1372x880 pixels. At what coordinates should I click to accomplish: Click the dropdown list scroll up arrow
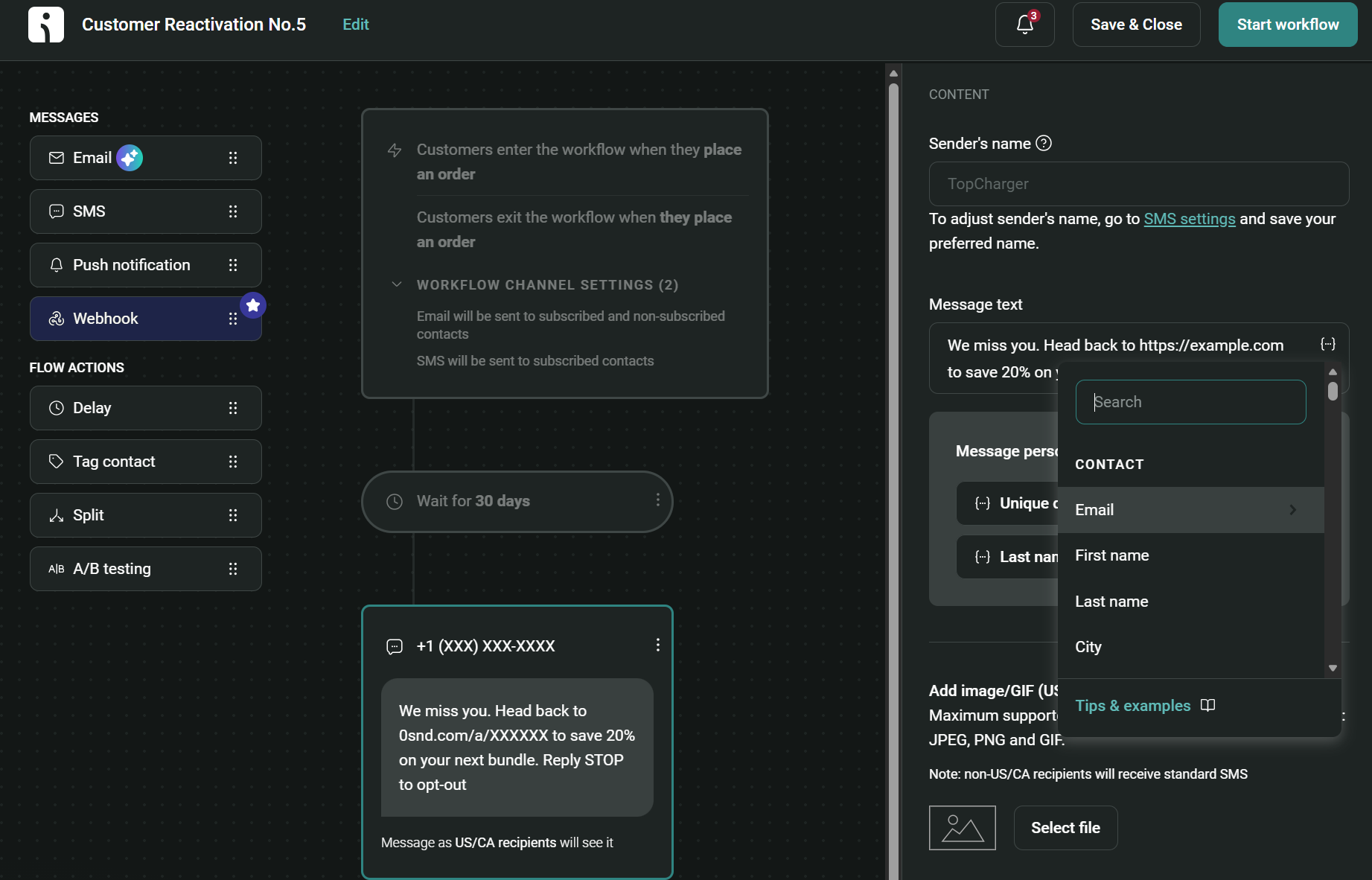(x=1333, y=372)
